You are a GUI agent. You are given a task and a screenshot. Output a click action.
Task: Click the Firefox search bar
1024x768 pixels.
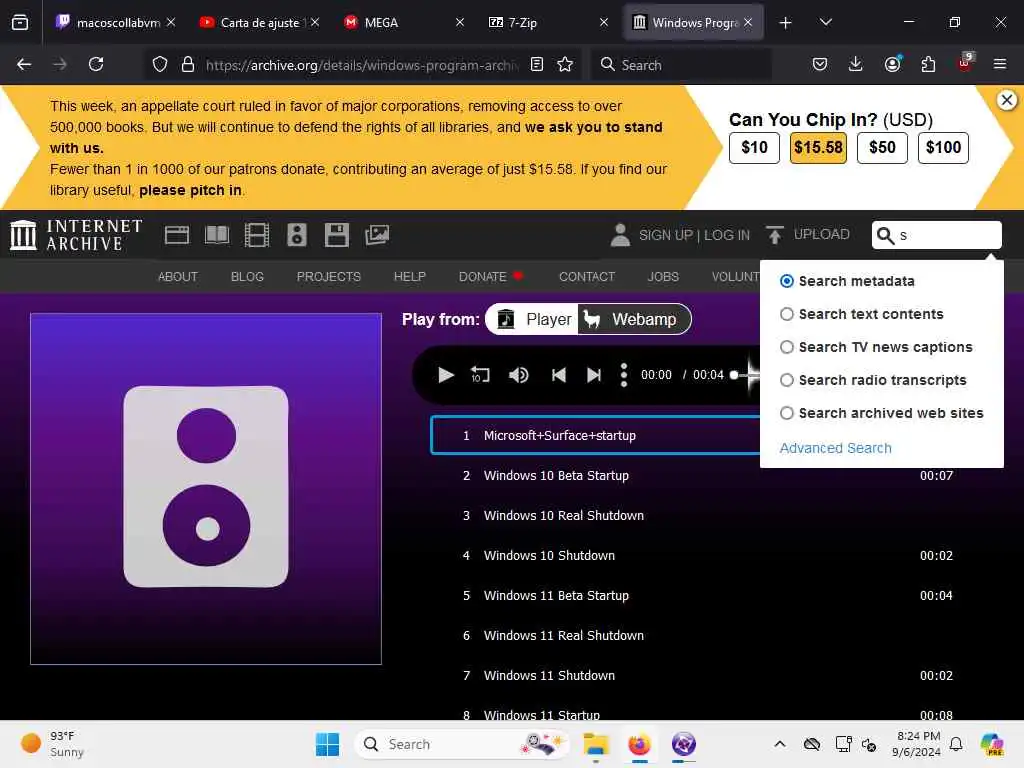point(680,64)
